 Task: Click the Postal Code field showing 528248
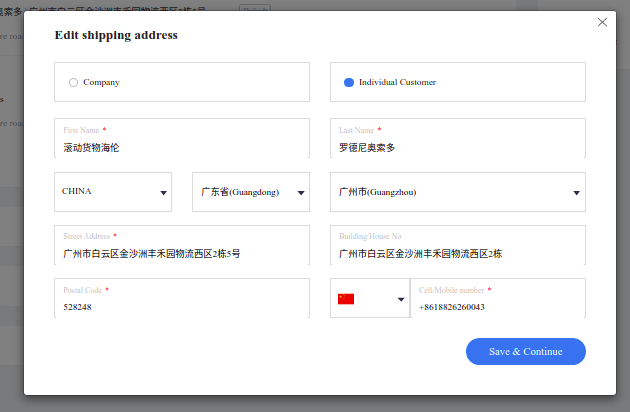(181, 307)
